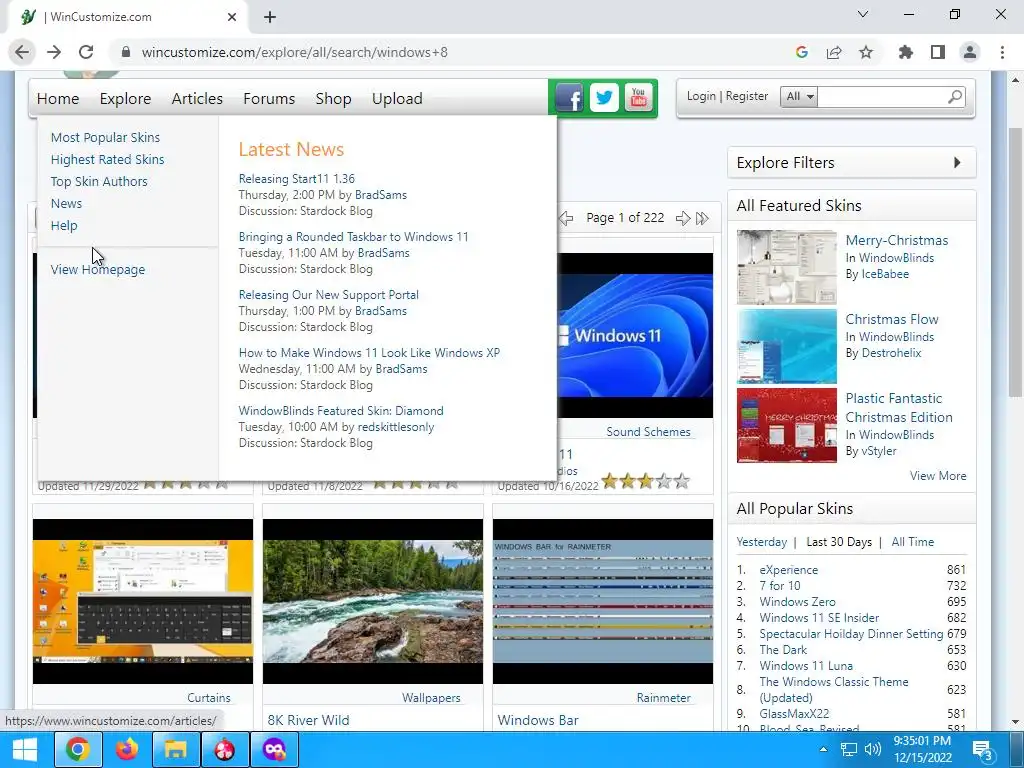Click the Google icon in address bar
This screenshot has width=1024, height=768.
(x=802, y=52)
